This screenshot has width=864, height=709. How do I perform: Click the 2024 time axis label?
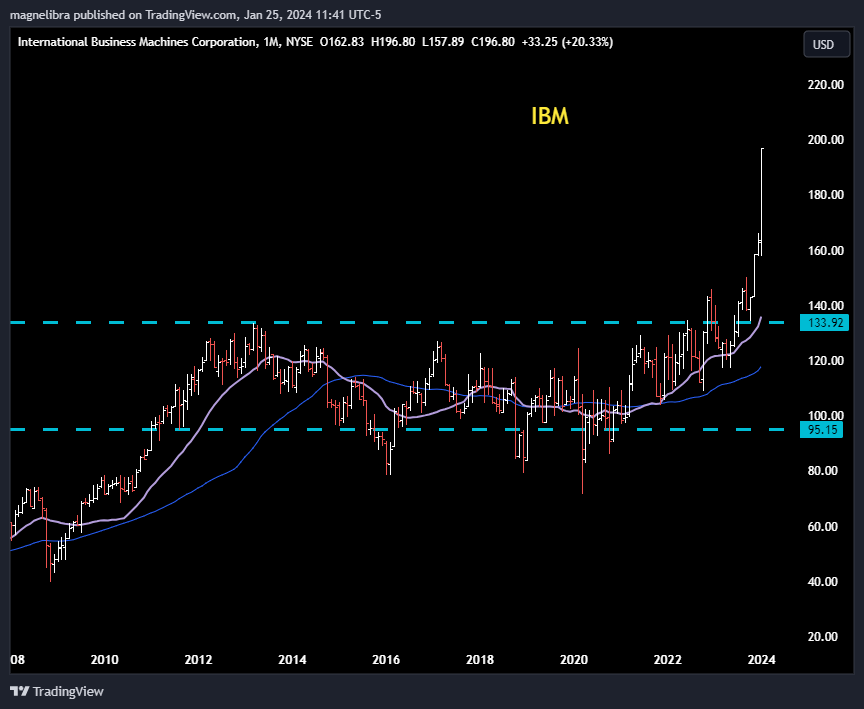[x=762, y=659]
